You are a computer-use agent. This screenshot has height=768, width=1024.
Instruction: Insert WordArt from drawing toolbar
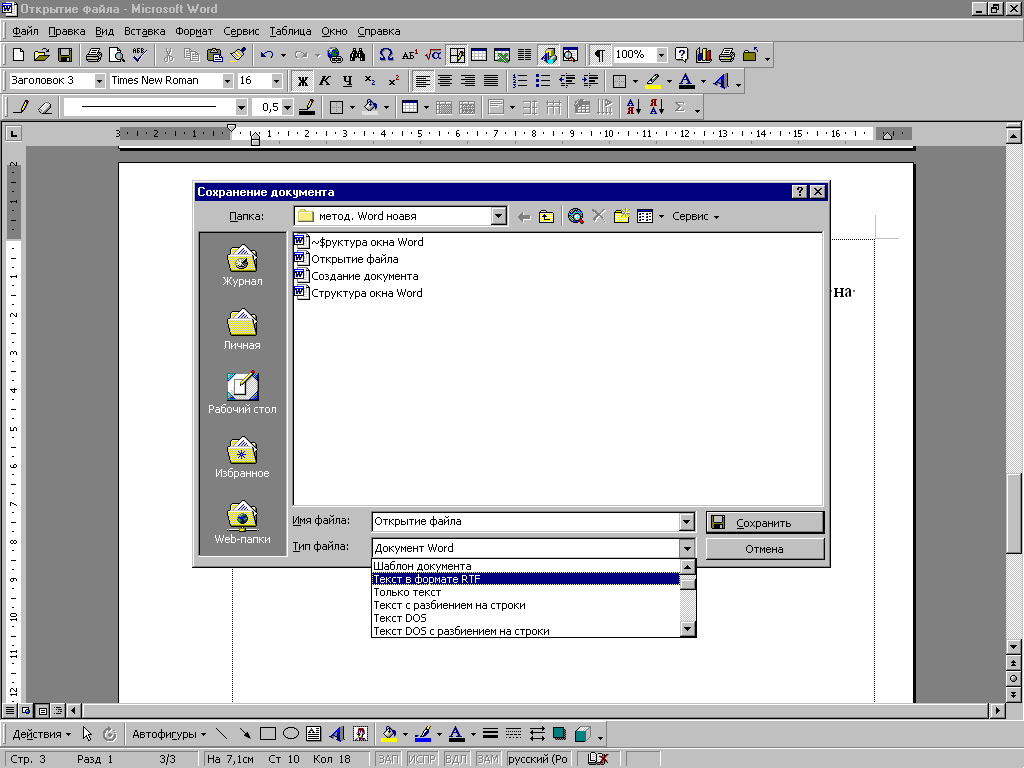pos(337,734)
